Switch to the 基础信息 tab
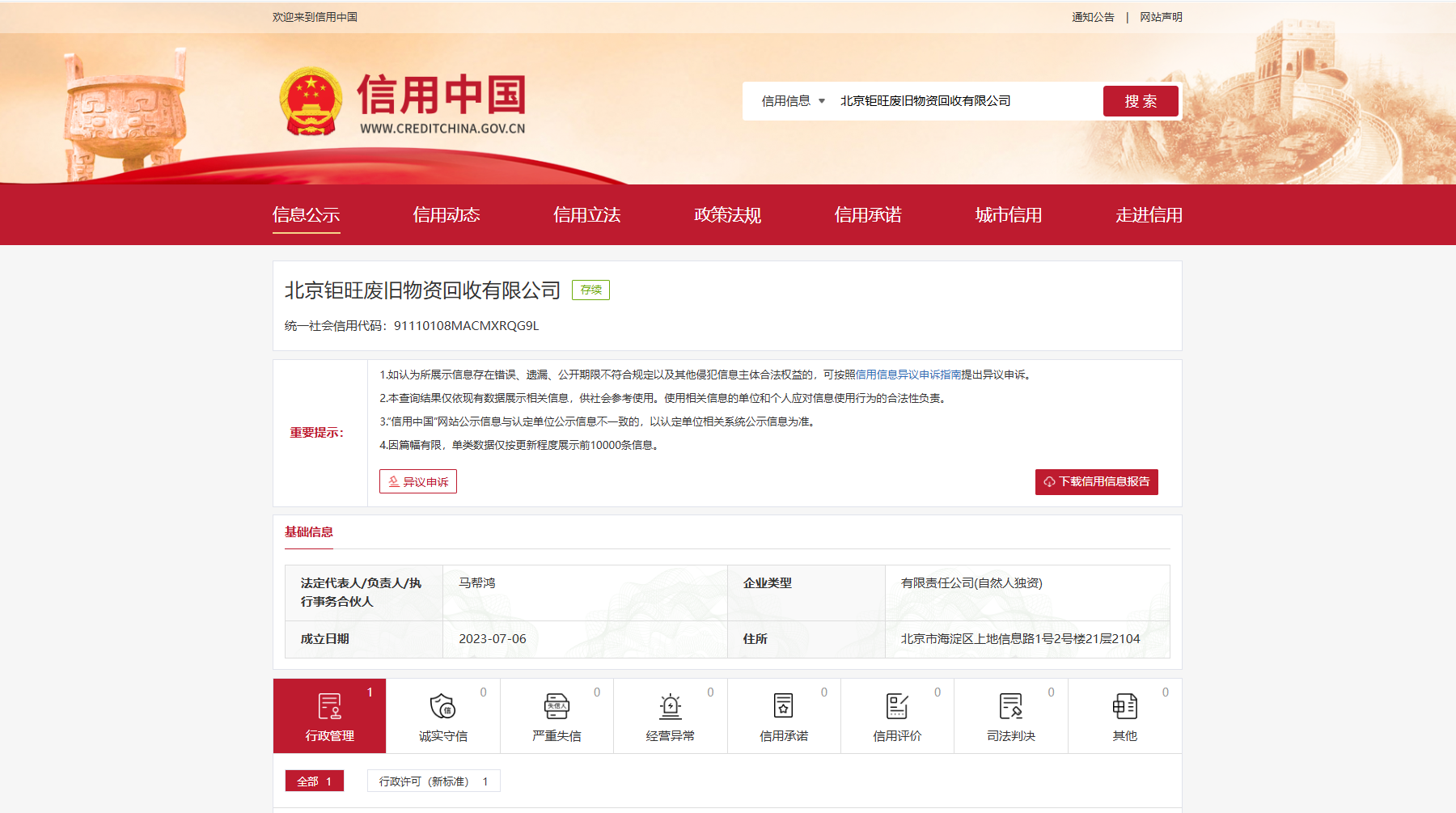 click(x=309, y=531)
